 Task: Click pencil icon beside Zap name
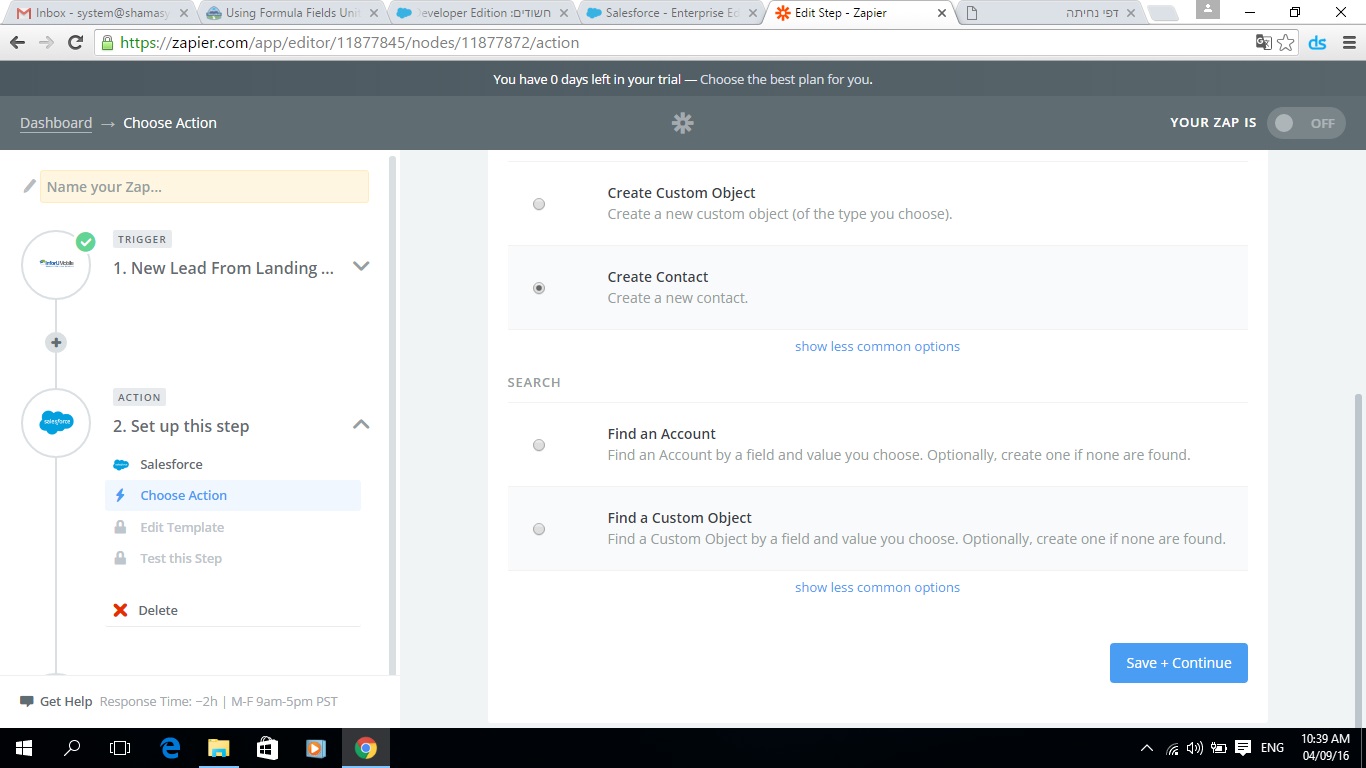(x=30, y=186)
